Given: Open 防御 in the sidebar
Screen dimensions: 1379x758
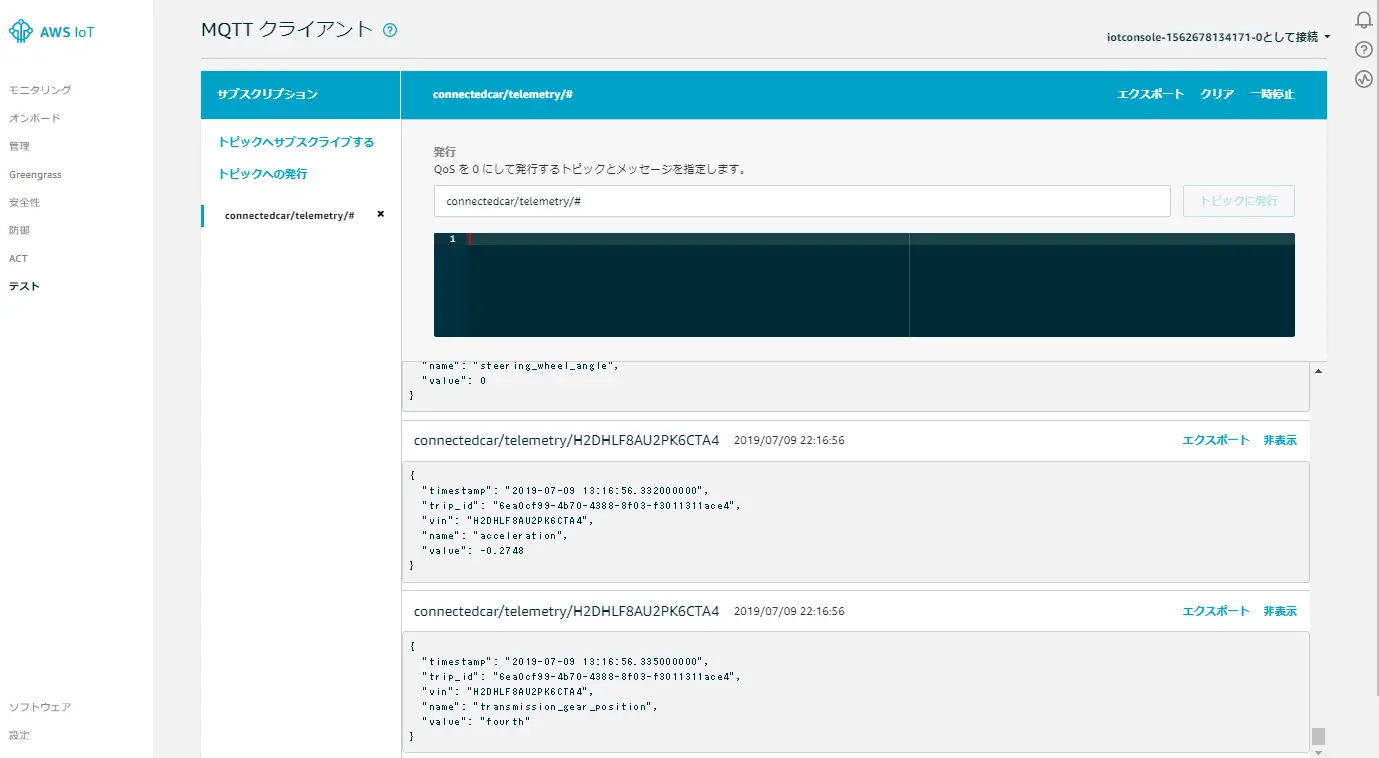Looking at the screenshot, I should 19,230.
